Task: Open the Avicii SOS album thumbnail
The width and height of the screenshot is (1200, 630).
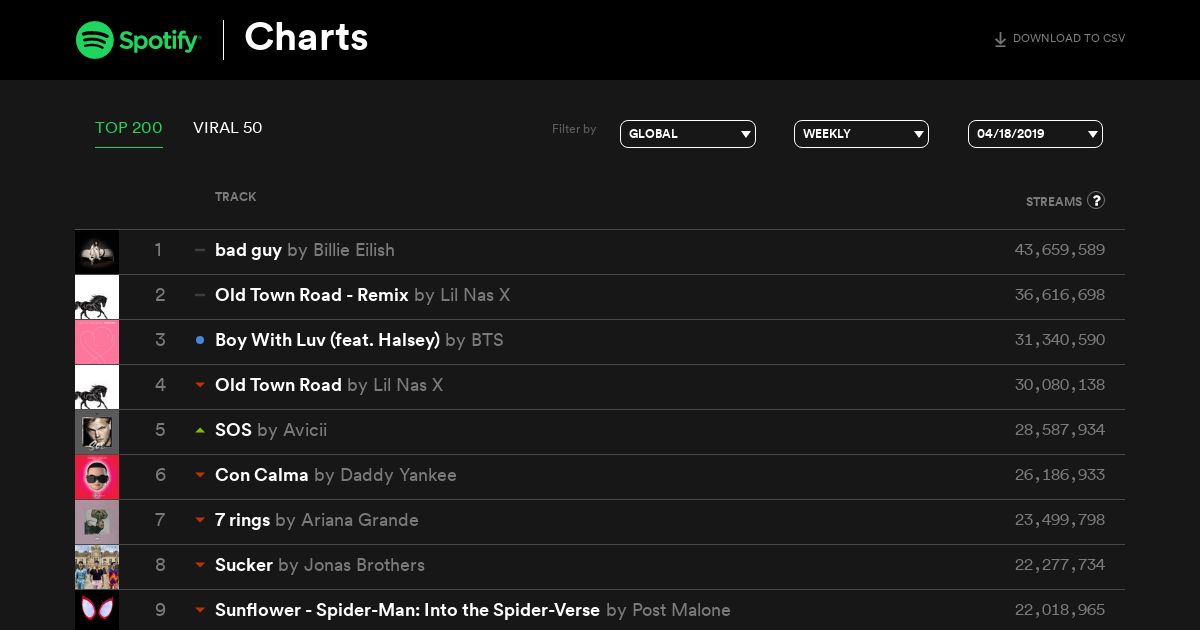Action: click(x=97, y=432)
